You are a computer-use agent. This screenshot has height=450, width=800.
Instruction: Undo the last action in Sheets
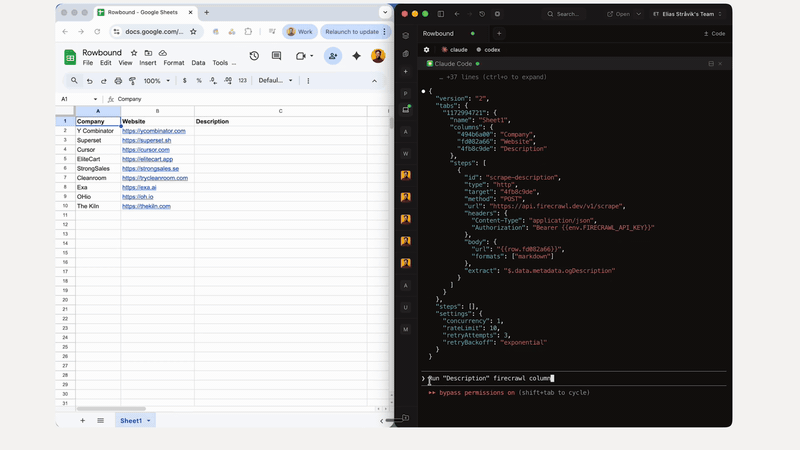pyautogui.click(x=89, y=81)
